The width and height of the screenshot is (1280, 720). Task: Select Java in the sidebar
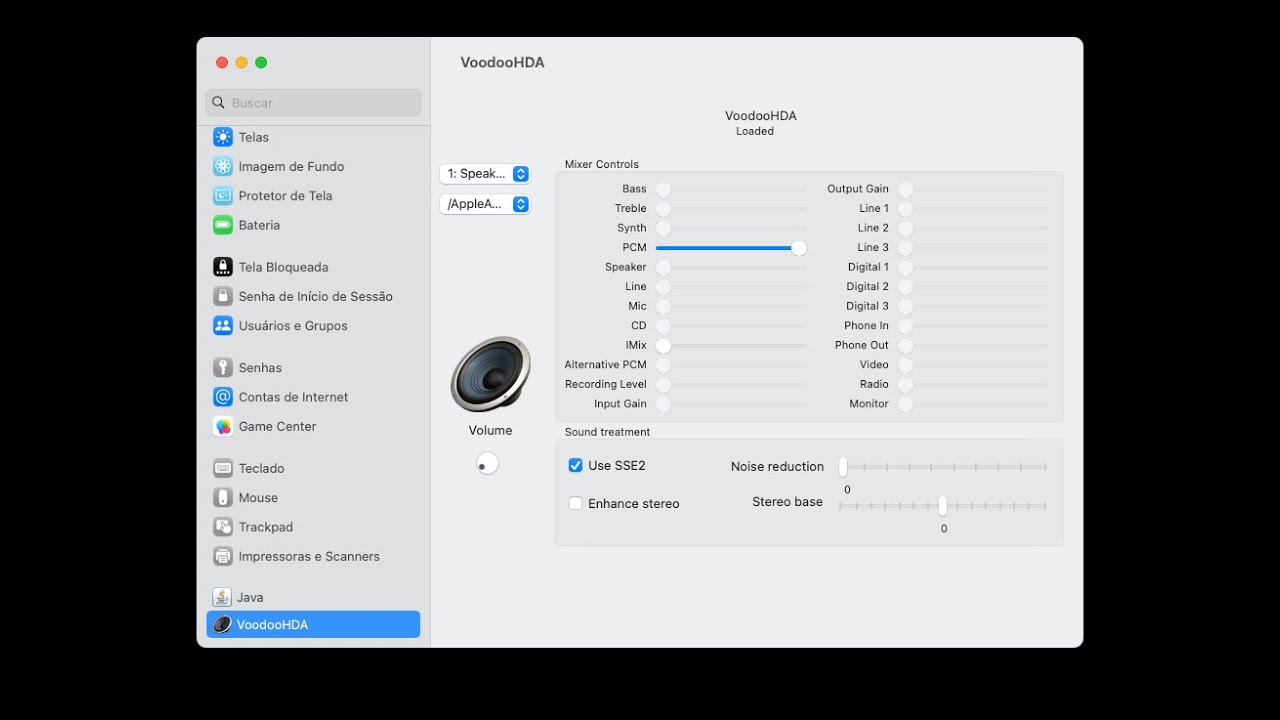point(313,597)
